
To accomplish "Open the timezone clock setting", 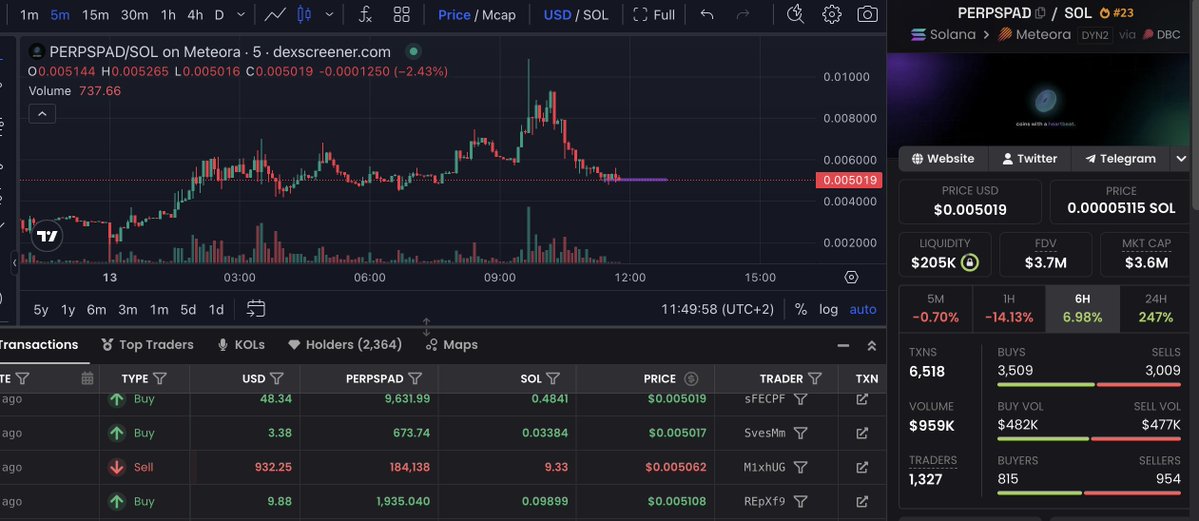I will click(x=717, y=310).
